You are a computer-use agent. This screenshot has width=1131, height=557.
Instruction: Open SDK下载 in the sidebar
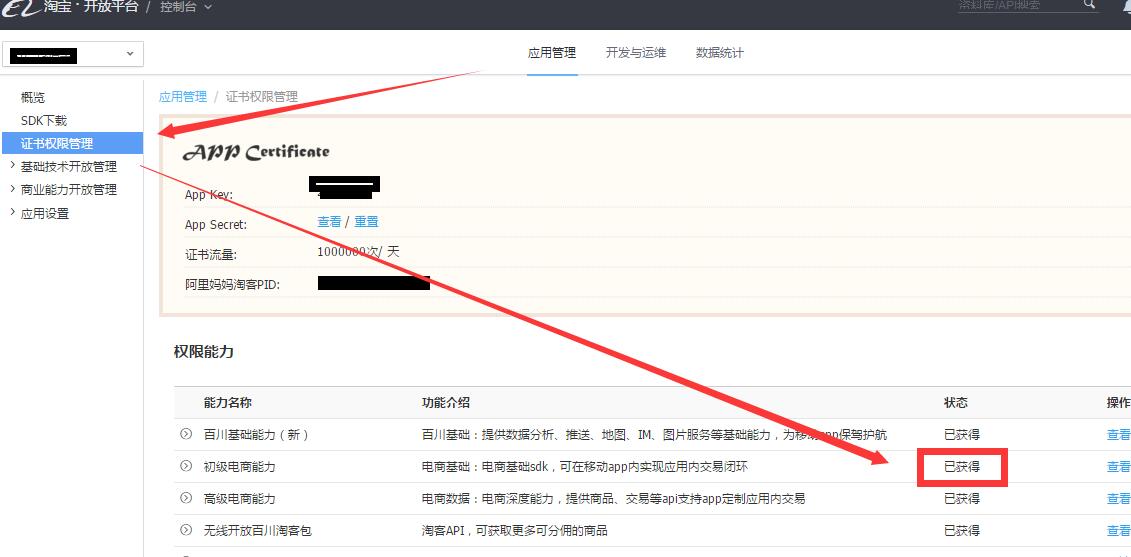point(44,120)
